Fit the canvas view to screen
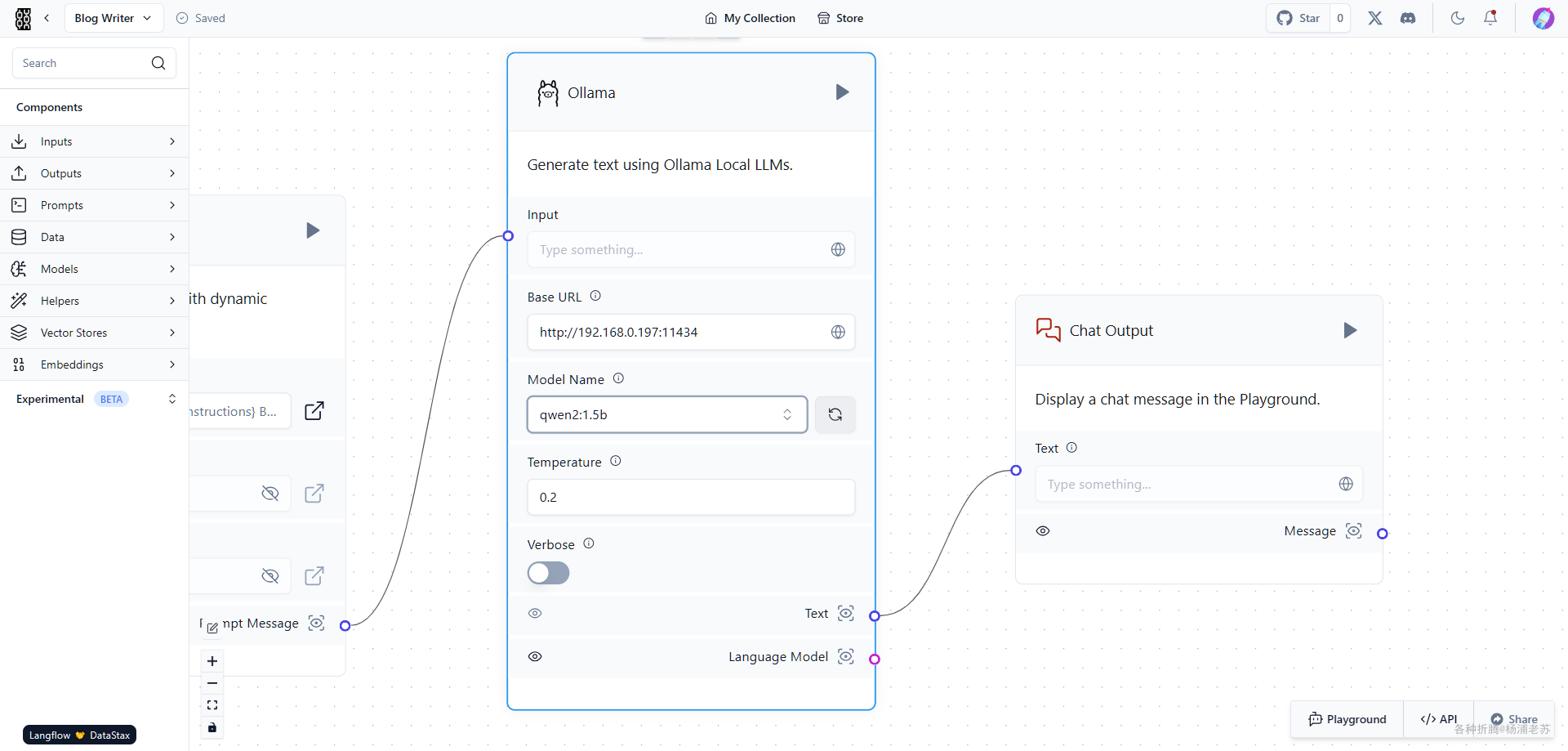This screenshot has height=751, width=1568. point(212,705)
